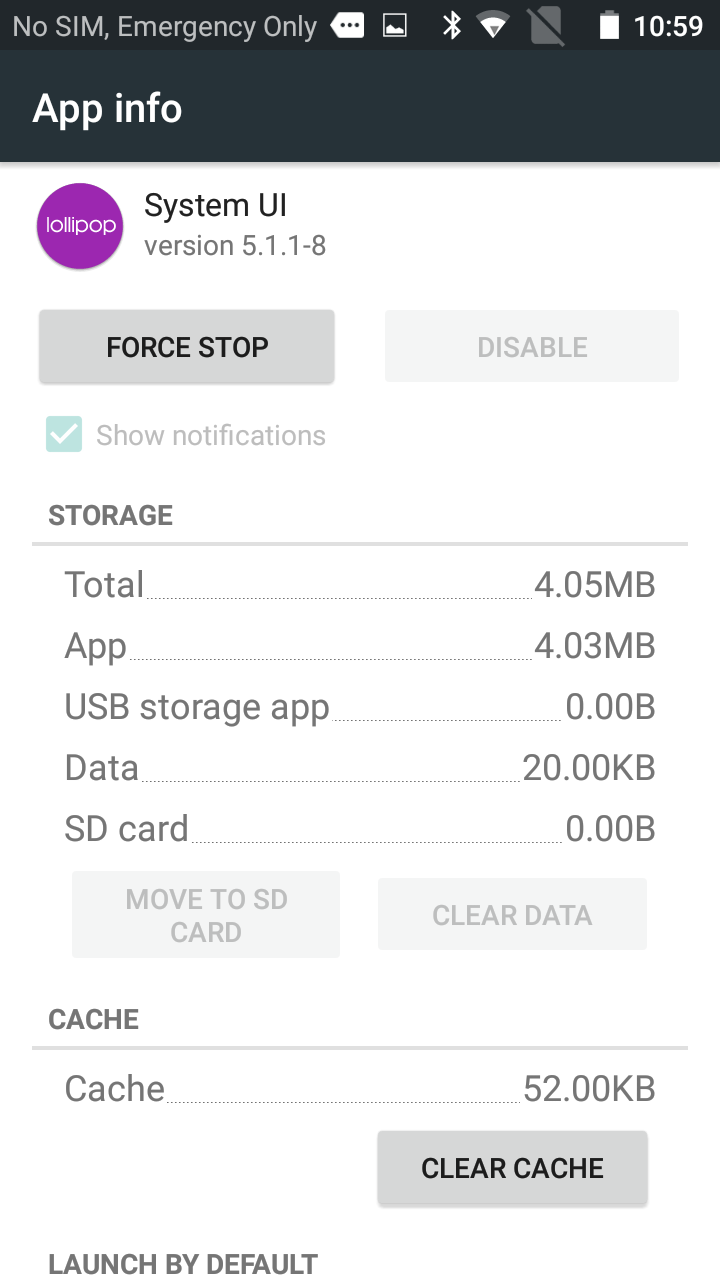Click the App info title in the header
This screenshot has height=1280, width=720.
106,107
